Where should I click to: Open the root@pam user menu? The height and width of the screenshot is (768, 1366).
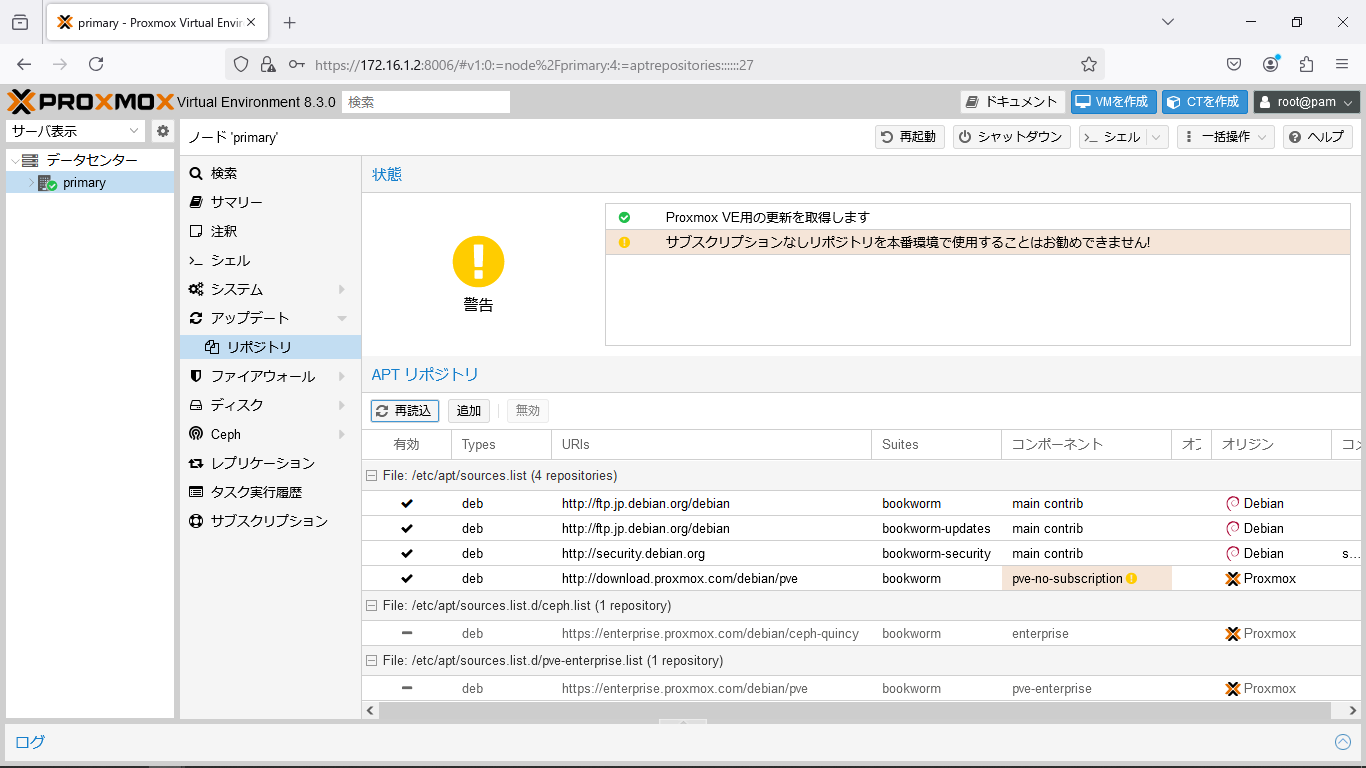1307,102
